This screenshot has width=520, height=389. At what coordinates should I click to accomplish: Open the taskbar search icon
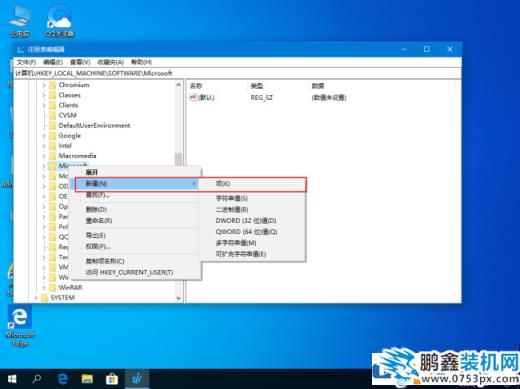click(x=37, y=379)
